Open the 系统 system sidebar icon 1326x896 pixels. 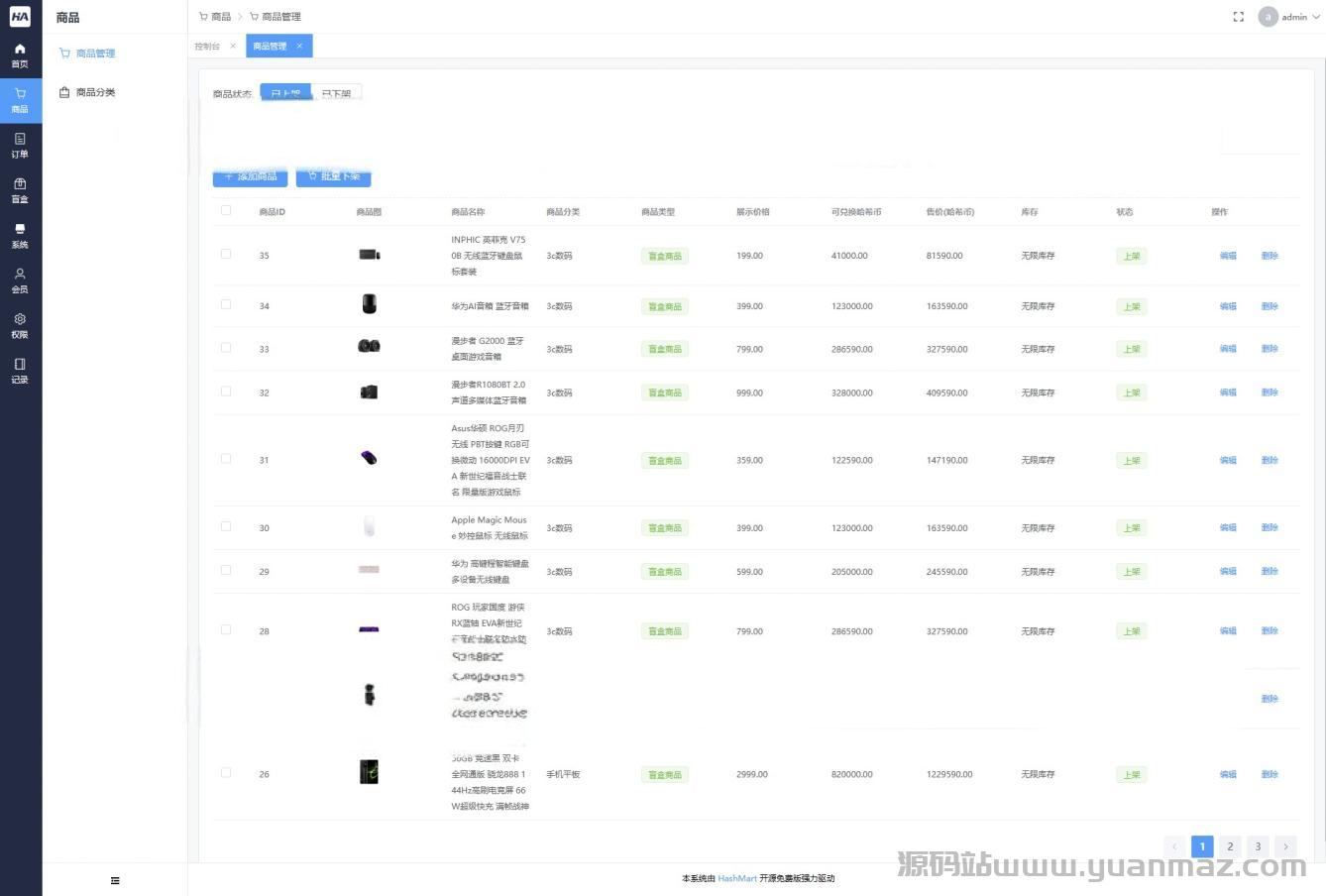coord(20,235)
